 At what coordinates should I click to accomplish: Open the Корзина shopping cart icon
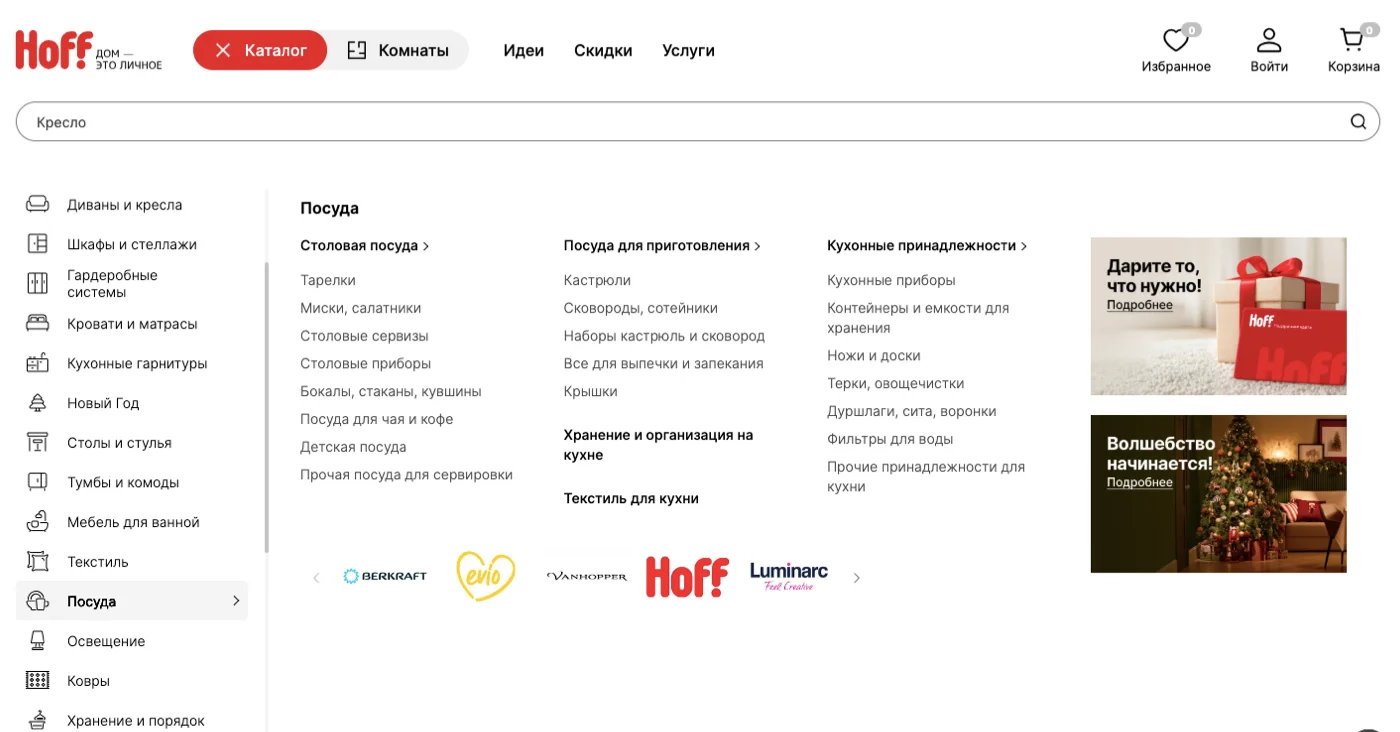[1352, 41]
